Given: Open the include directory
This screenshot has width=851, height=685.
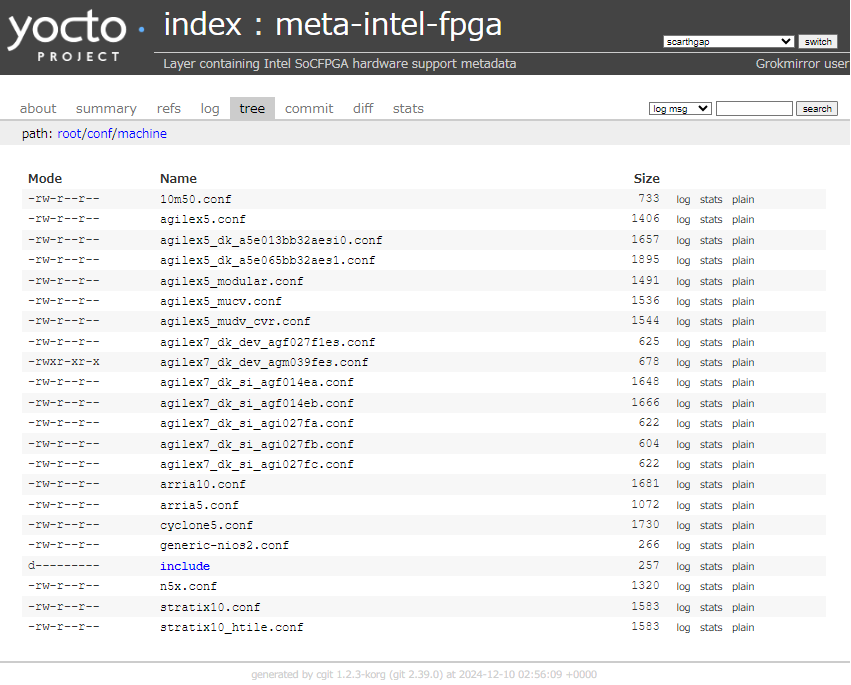Looking at the screenshot, I should pyautogui.click(x=185, y=566).
